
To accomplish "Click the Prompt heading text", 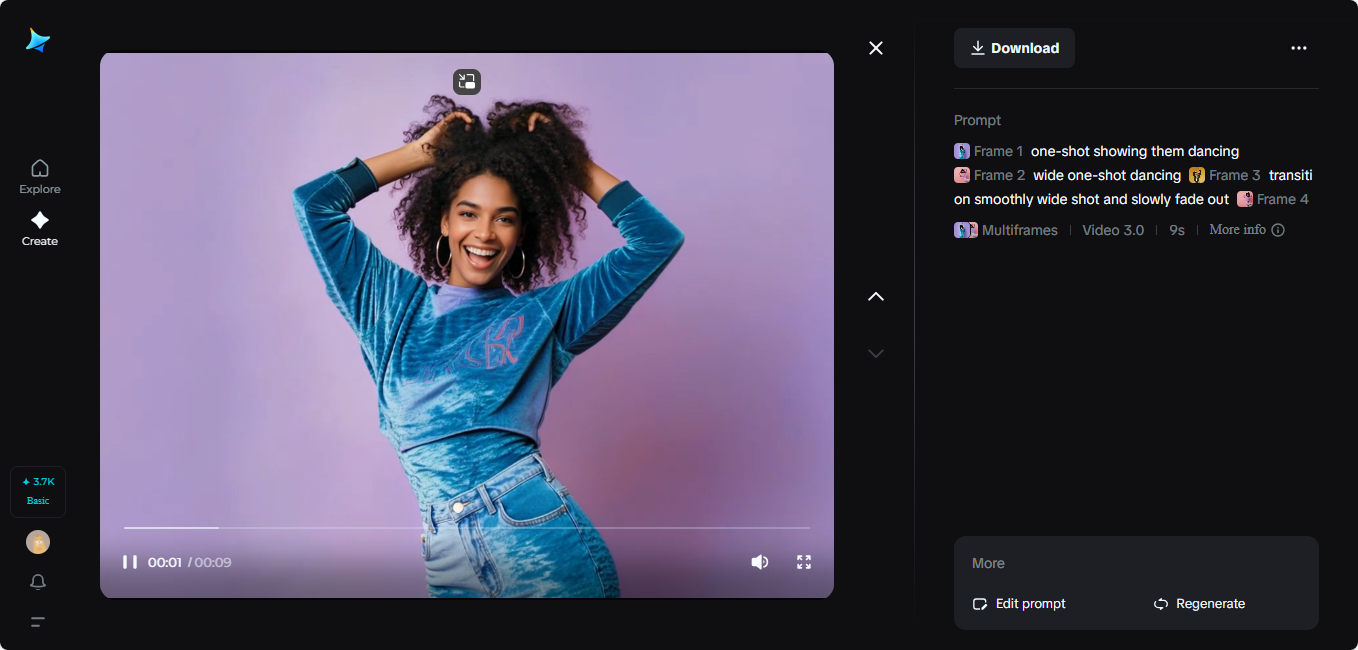I will (977, 120).
